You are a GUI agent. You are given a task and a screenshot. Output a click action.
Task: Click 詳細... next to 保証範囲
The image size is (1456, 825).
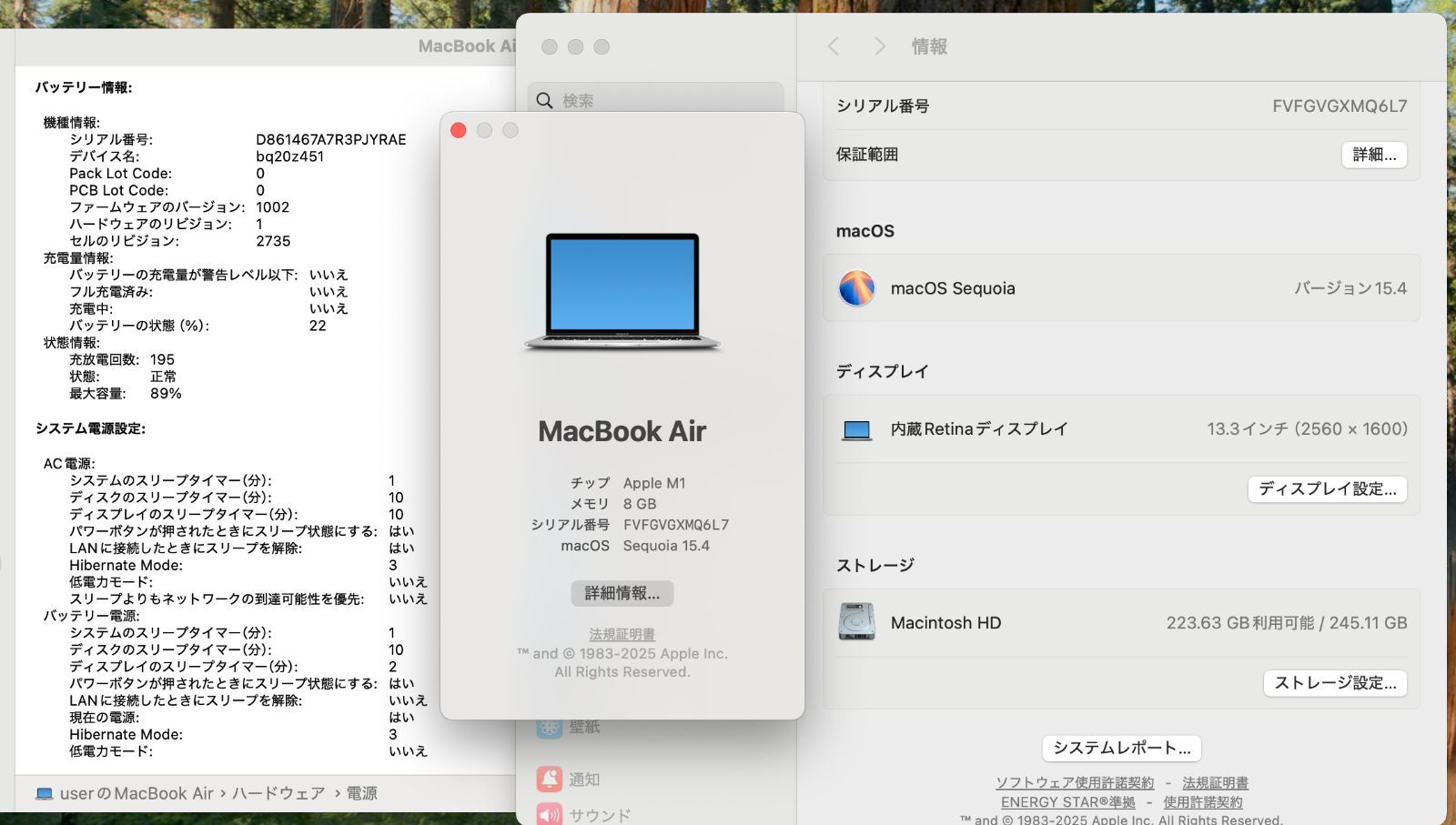pos(1374,155)
